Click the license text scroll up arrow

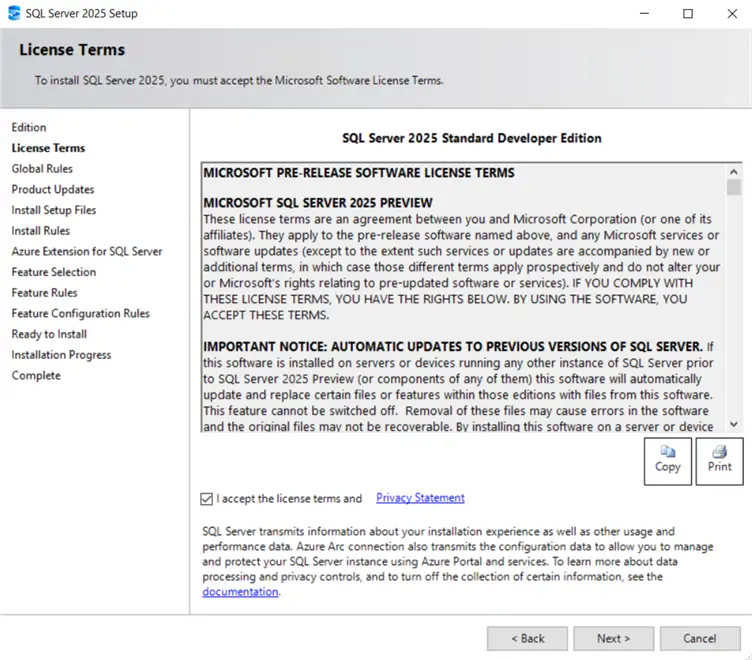click(733, 172)
